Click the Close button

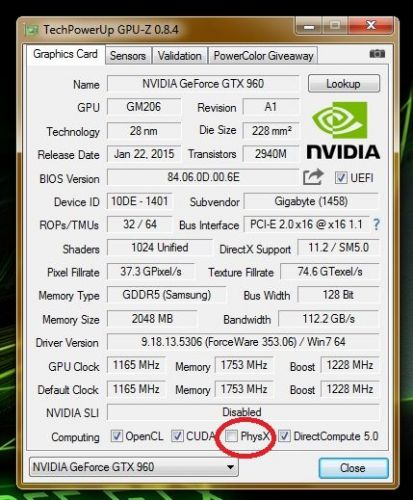353,468
